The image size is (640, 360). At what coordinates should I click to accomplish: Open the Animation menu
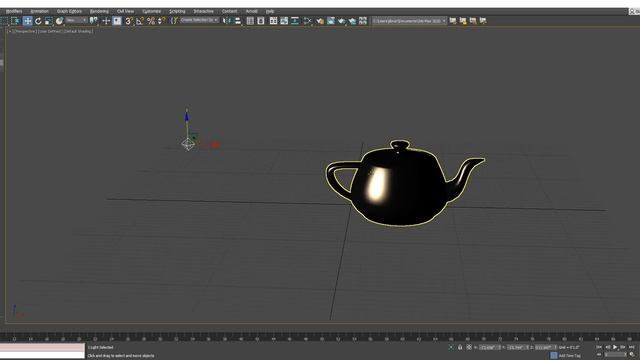point(40,11)
